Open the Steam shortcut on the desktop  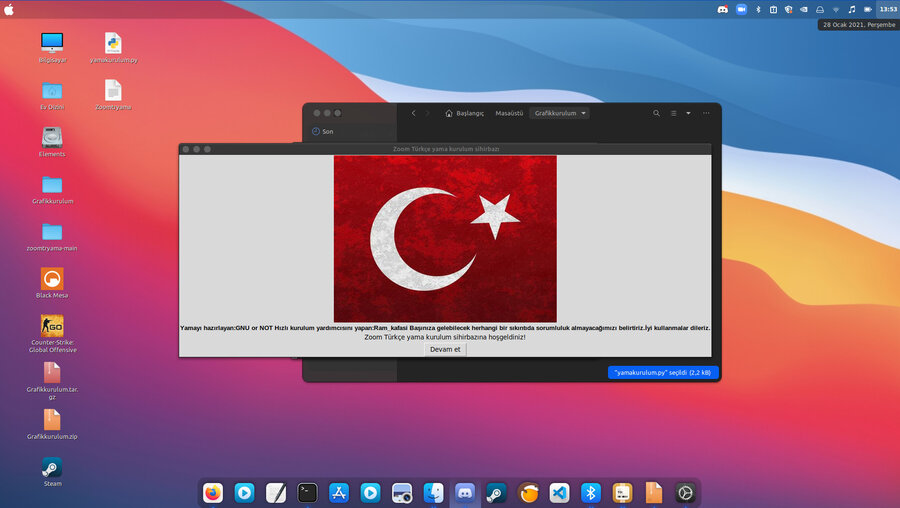click(52, 472)
